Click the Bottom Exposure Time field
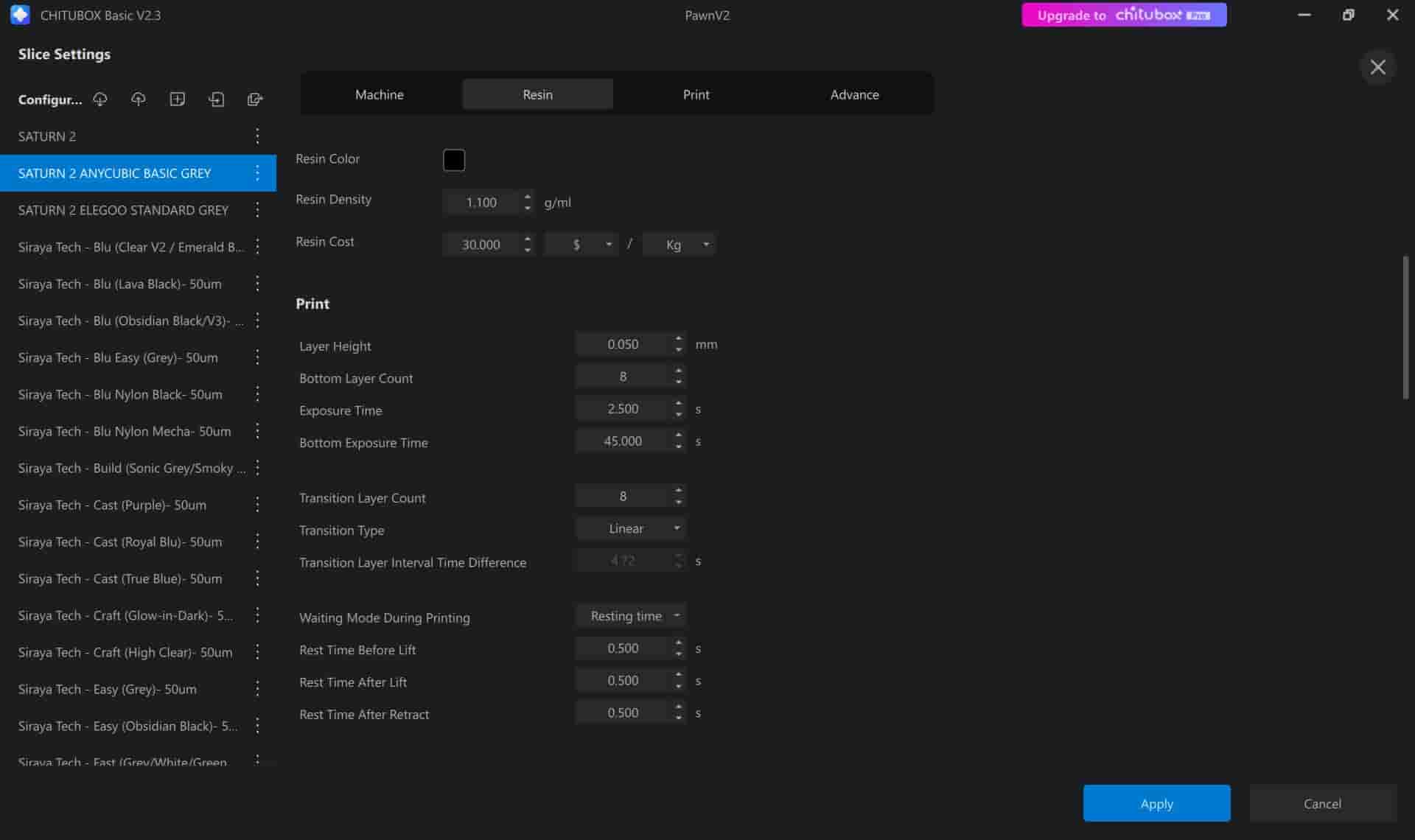1415x840 pixels. [623, 441]
